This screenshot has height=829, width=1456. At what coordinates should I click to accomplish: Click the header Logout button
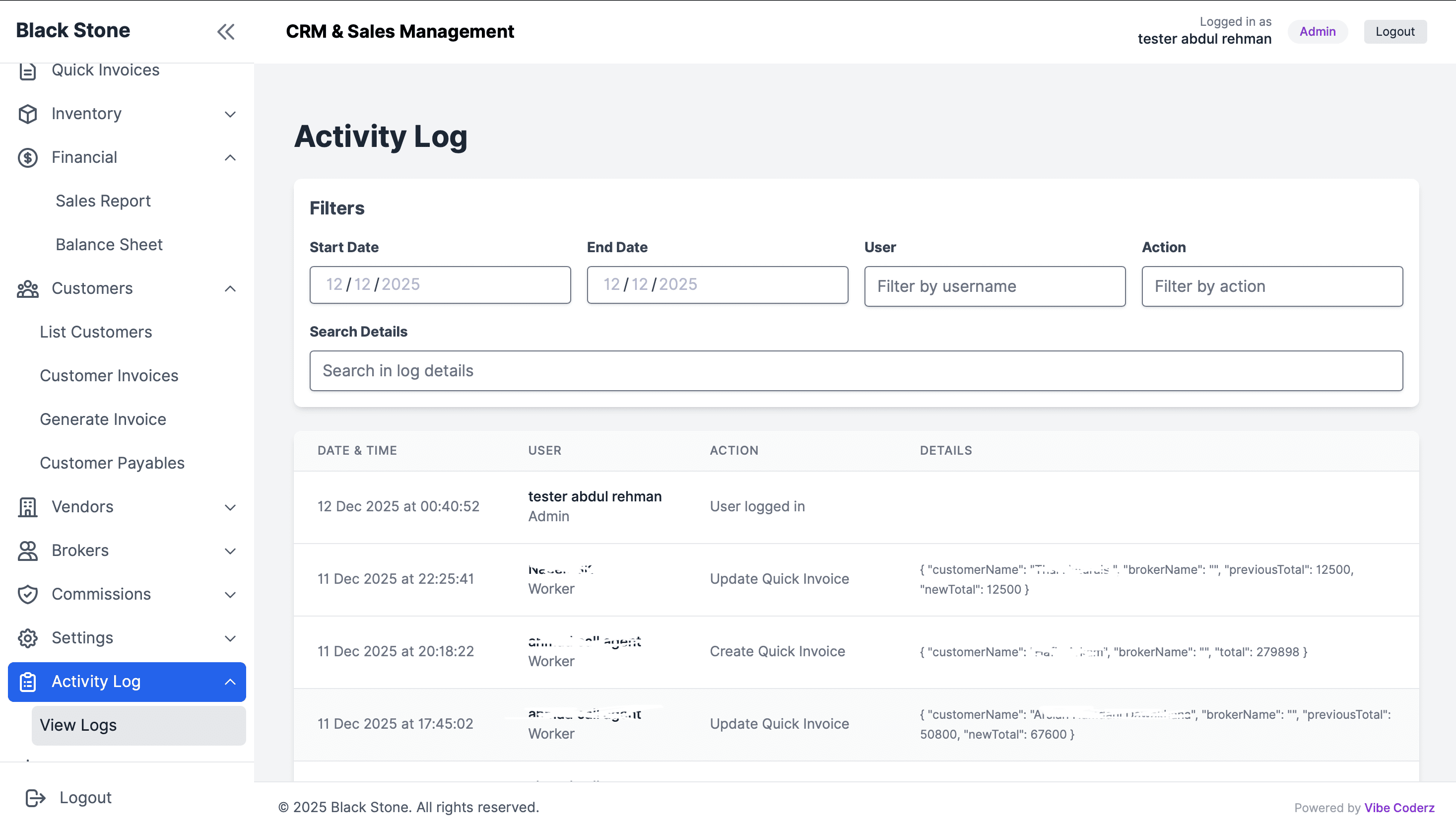1395,31
